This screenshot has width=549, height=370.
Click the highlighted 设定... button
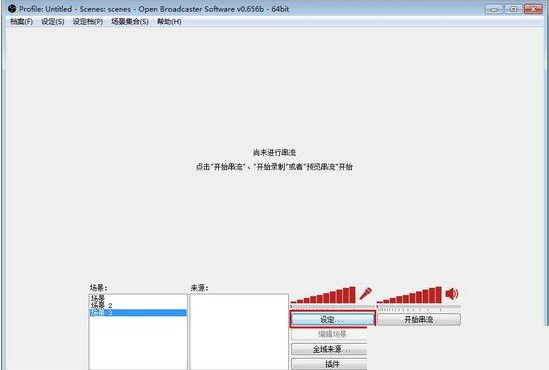click(332, 319)
